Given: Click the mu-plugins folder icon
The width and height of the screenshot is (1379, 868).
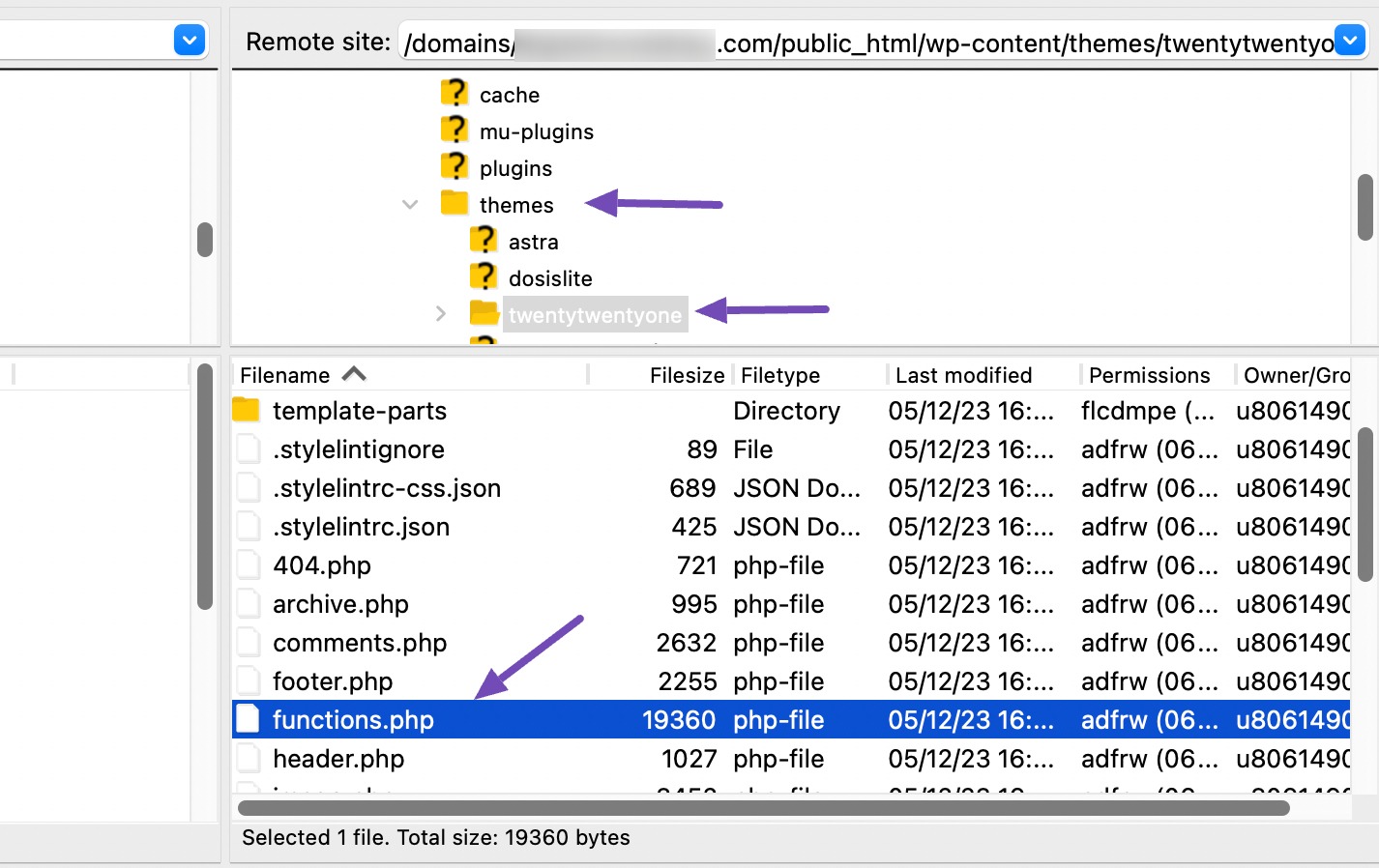Looking at the screenshot, I should pyautogui.click(x=455, y=130).
